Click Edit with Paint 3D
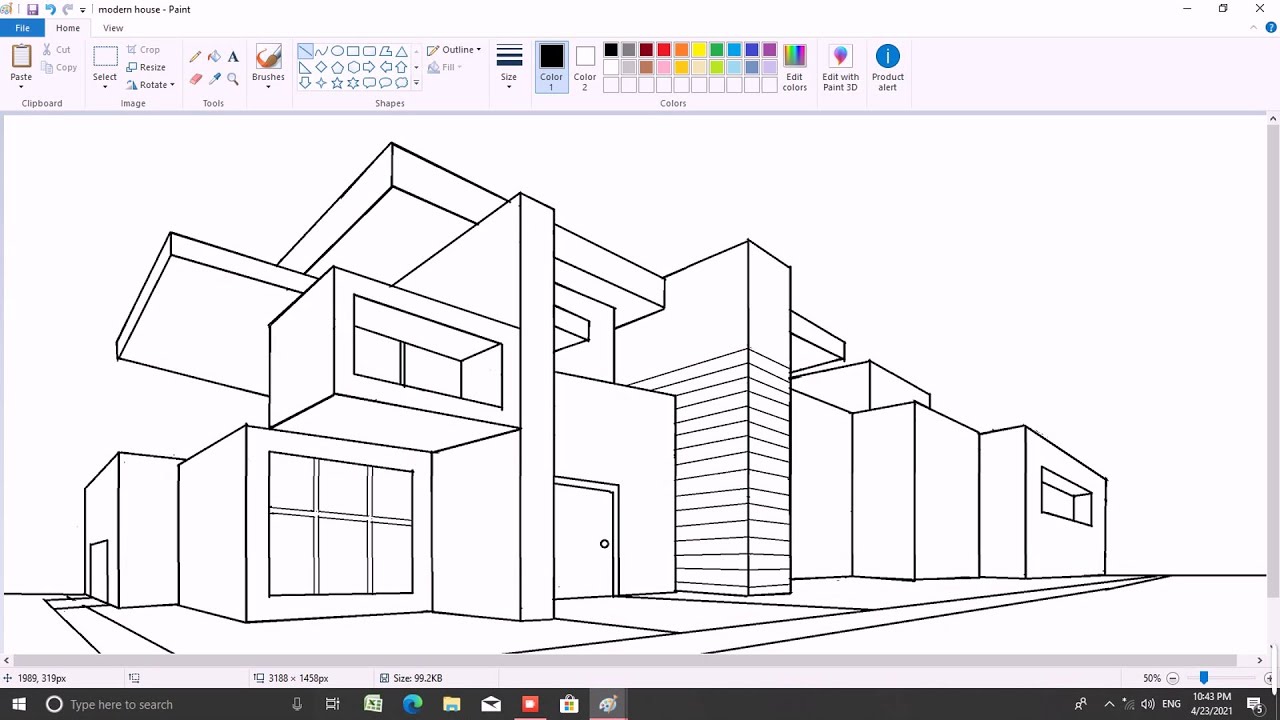 [x=840, y=69]
